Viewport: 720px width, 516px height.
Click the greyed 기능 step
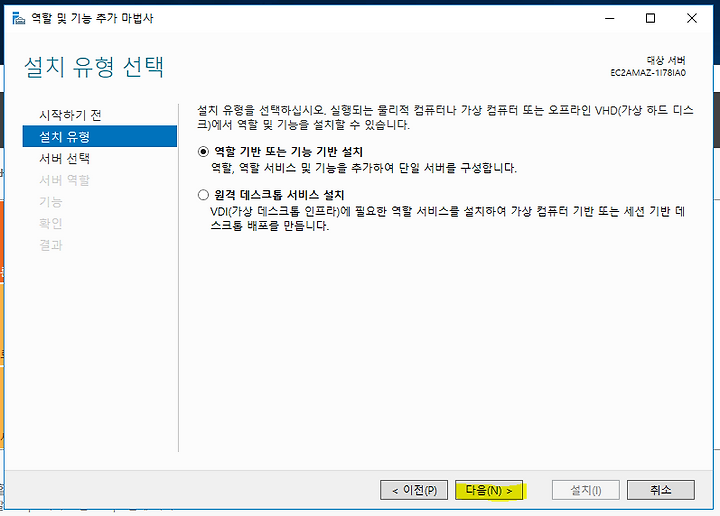51,202
